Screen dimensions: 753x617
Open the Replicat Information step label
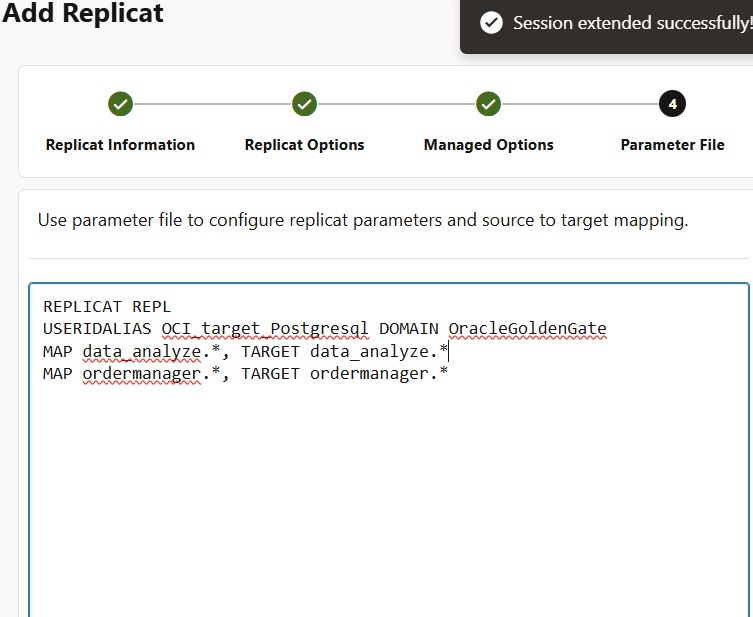coord(120,145)
